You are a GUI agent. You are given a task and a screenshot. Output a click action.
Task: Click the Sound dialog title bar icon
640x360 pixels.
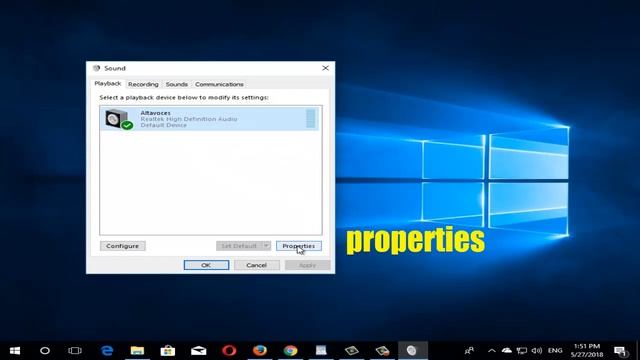(96, 68)
